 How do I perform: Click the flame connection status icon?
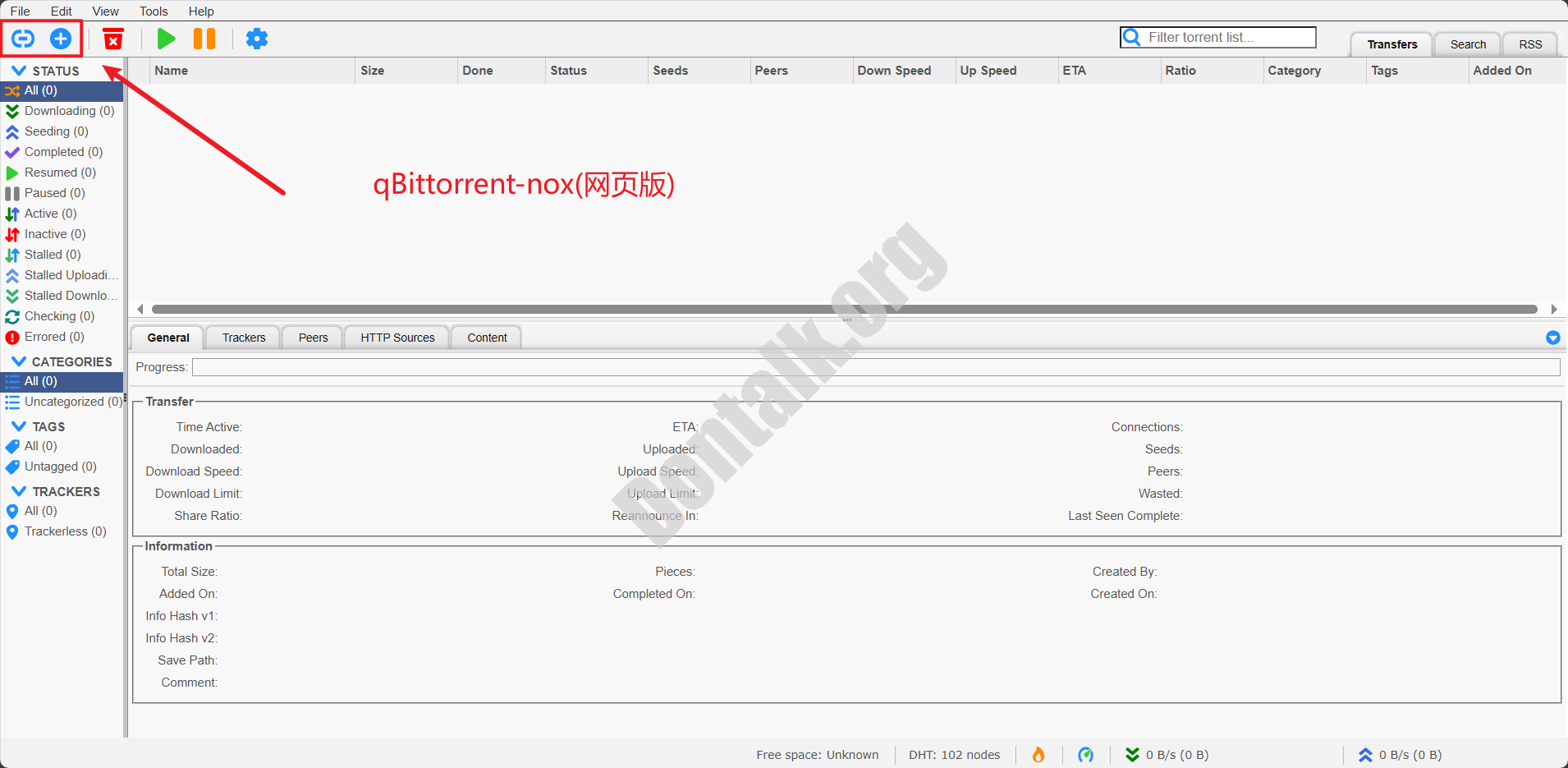(1038, 755)
